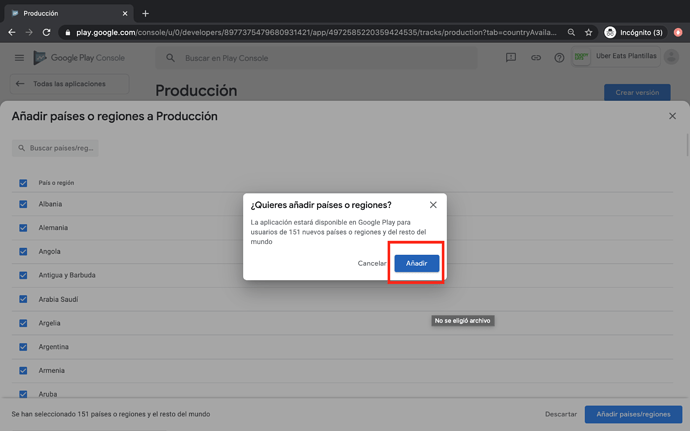Screen dimensions: 690x431
Task: Click the browser back arrow
Action: [x=12, y=32]
